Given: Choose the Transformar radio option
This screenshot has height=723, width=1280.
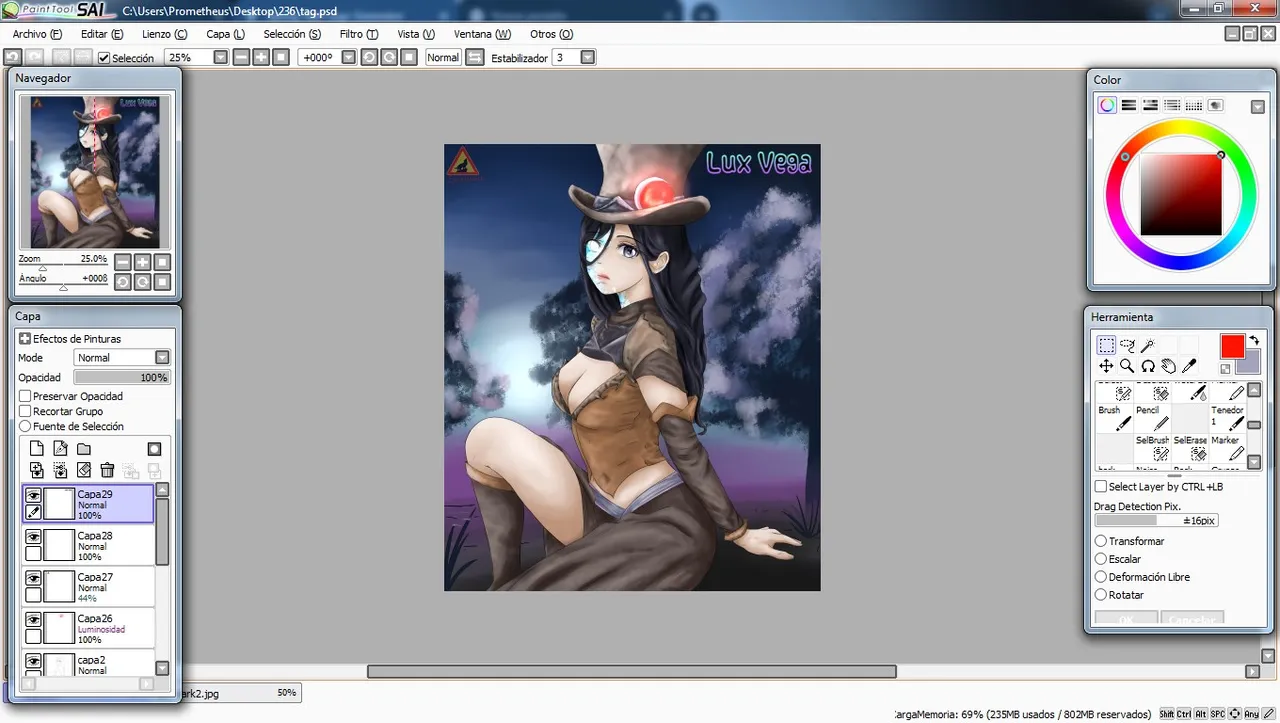Looking at the screenshot, I should [1101, 541].
